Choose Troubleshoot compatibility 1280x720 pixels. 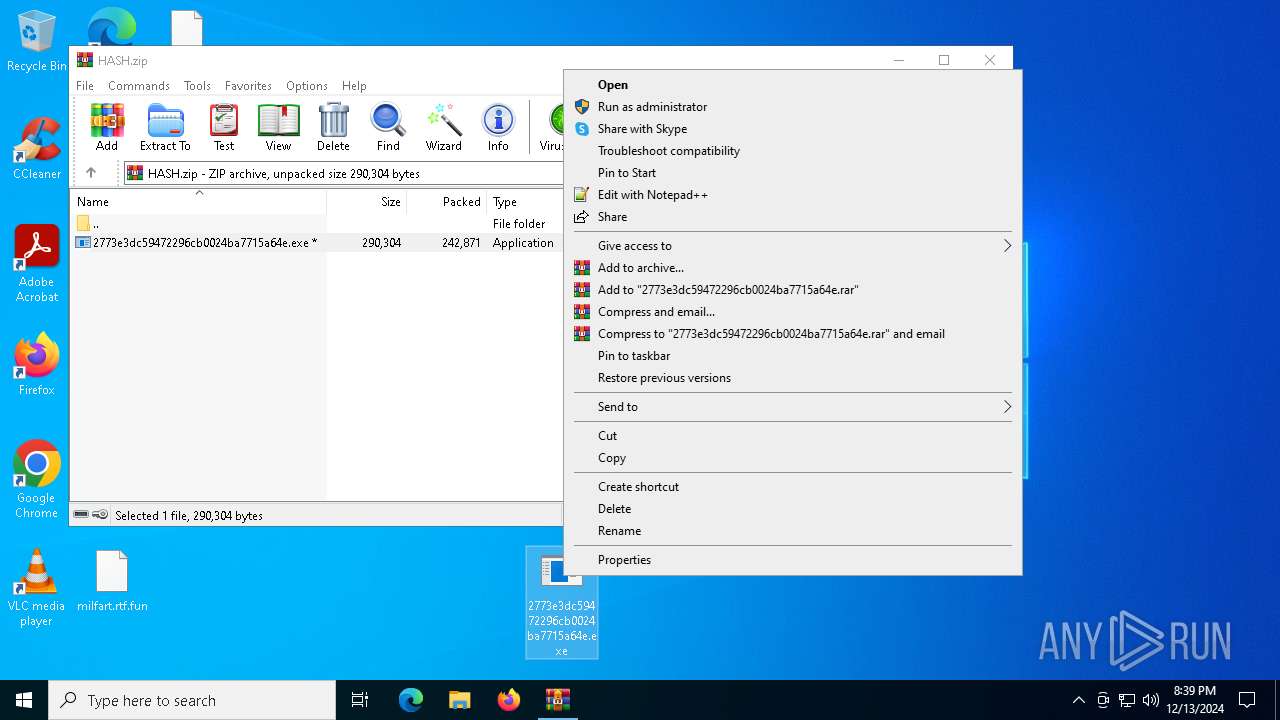click(x=792, y=151)
